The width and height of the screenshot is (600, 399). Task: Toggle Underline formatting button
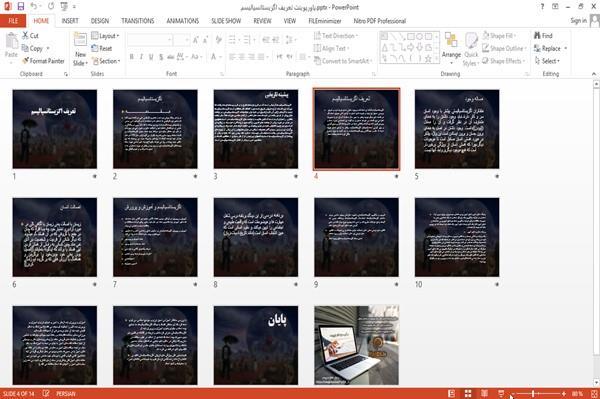[x=151, y=57]
